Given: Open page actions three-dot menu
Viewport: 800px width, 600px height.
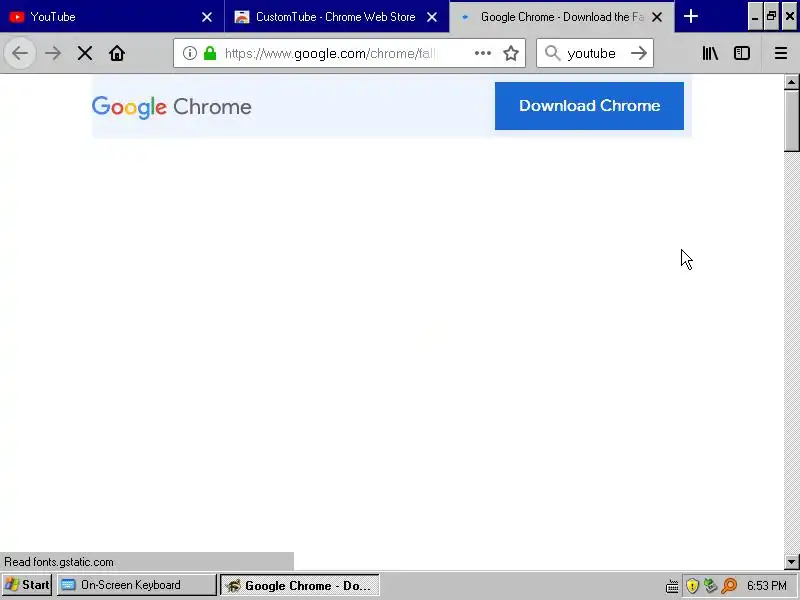Looking at the screenshot, I should (483, 53).
